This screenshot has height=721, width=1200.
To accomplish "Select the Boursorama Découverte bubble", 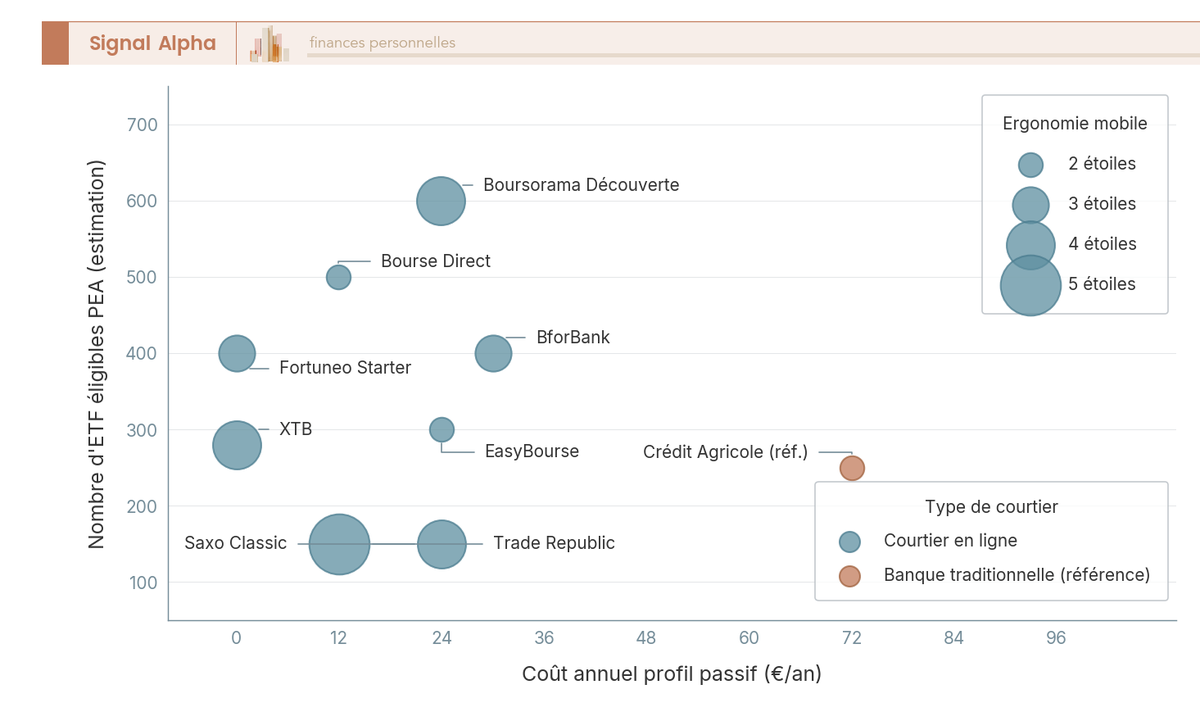I will [440, 200].
